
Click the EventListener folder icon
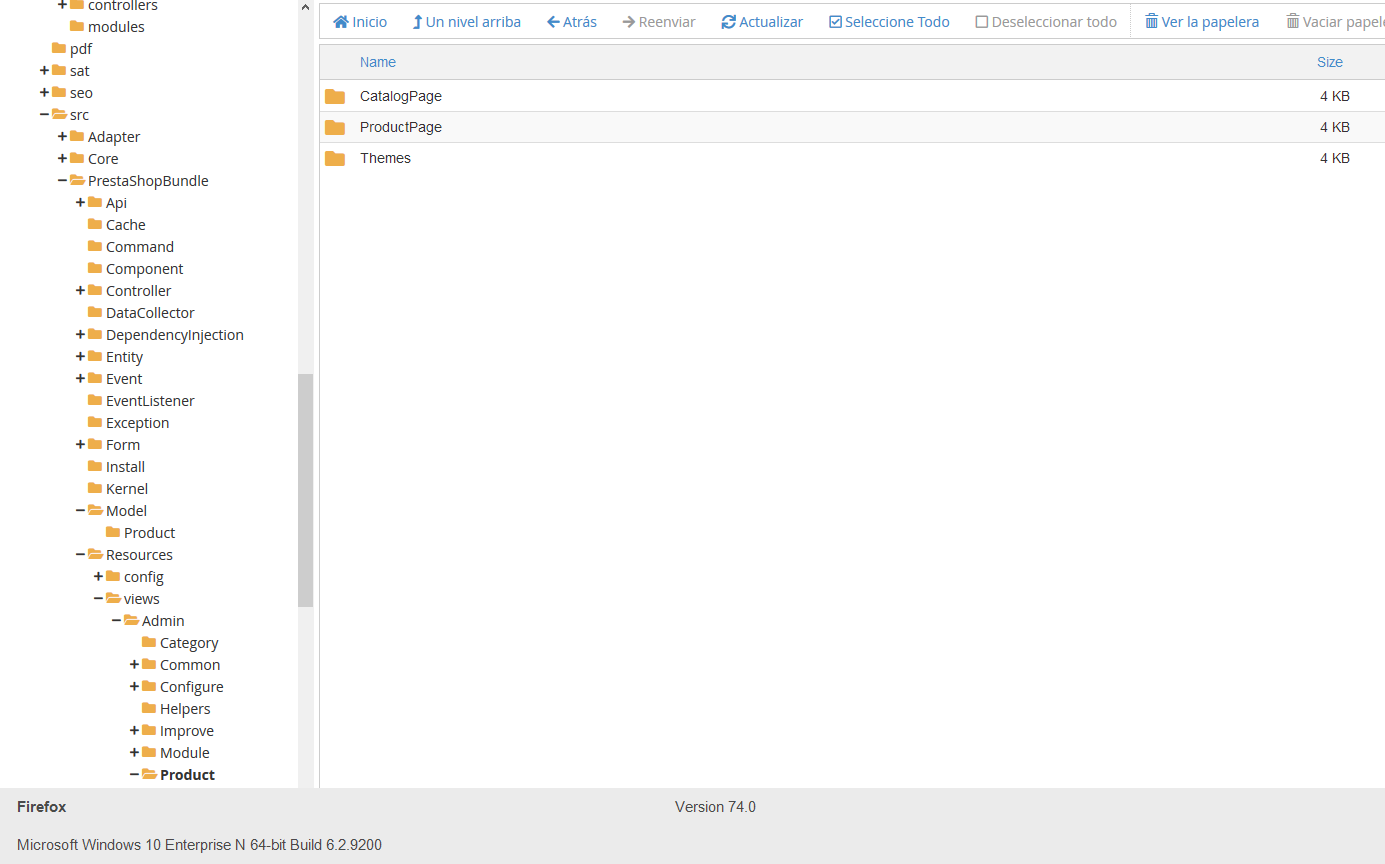click(x=95, y=400)
